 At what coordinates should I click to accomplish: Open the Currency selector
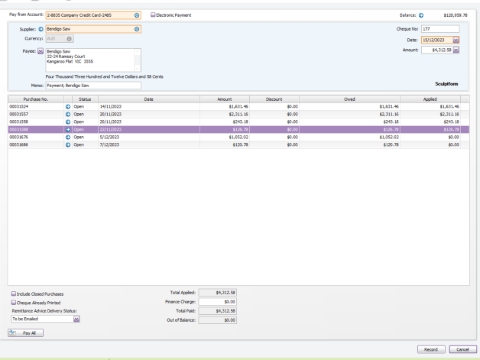tap(69, 39)
